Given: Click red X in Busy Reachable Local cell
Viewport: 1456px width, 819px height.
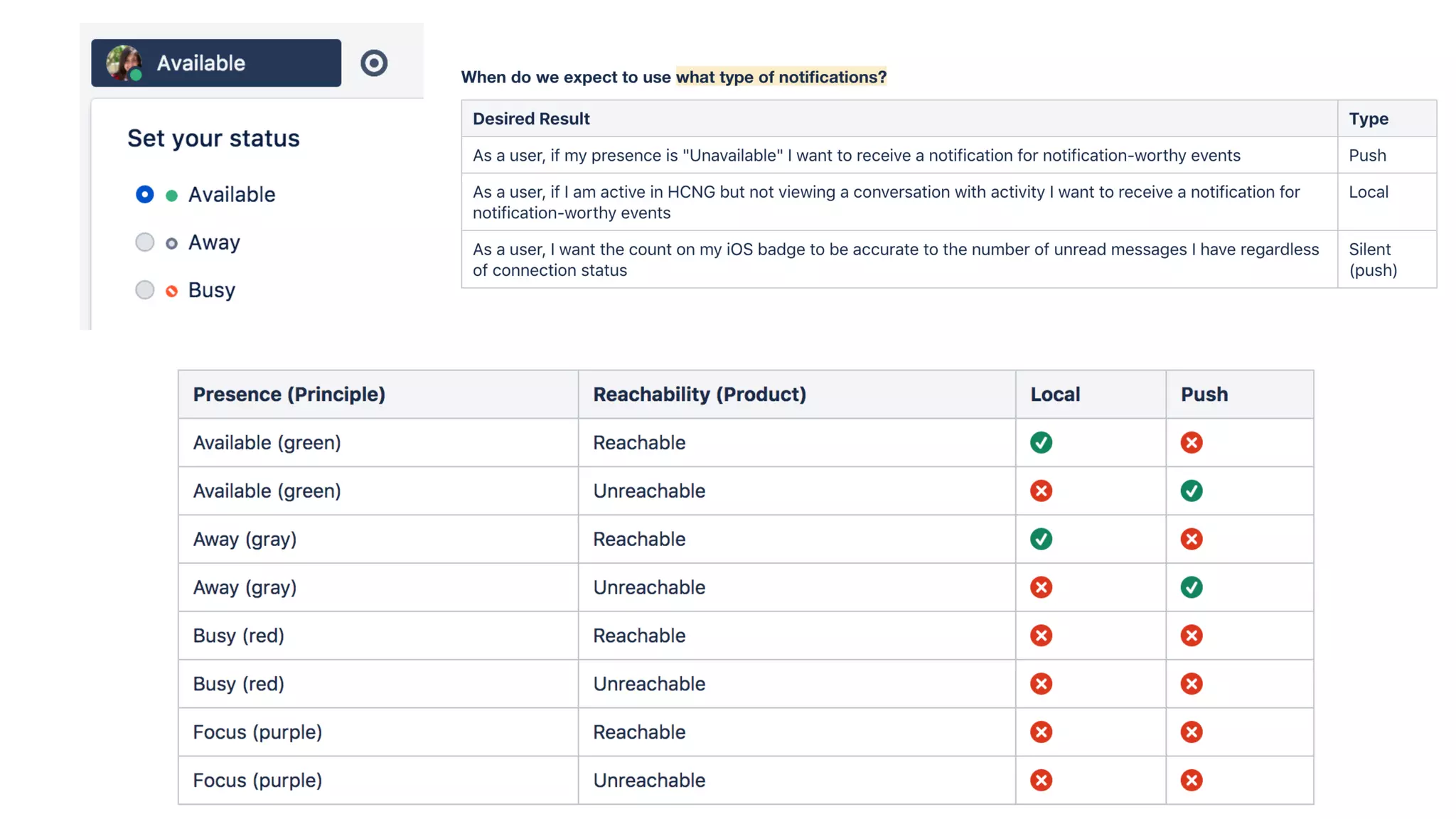Looking at the screenshot, I should (1041, 636).
